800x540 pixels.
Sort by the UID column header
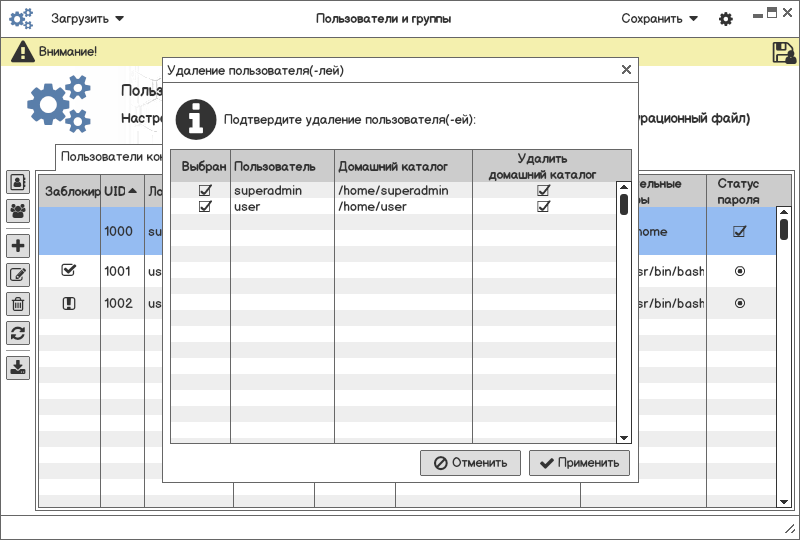click(122, 191)
